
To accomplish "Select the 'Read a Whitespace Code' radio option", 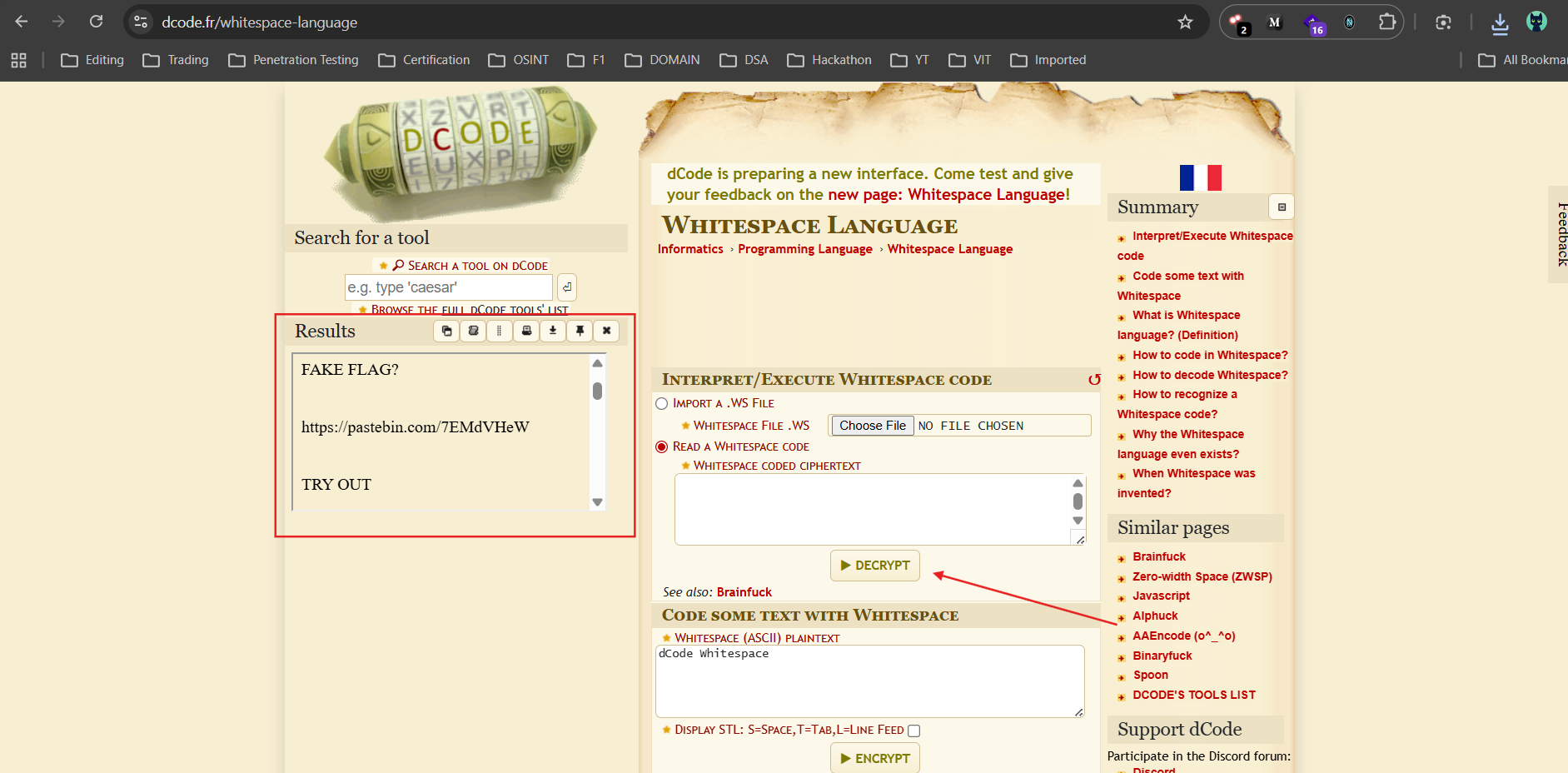I will click(x=662, y=447).
